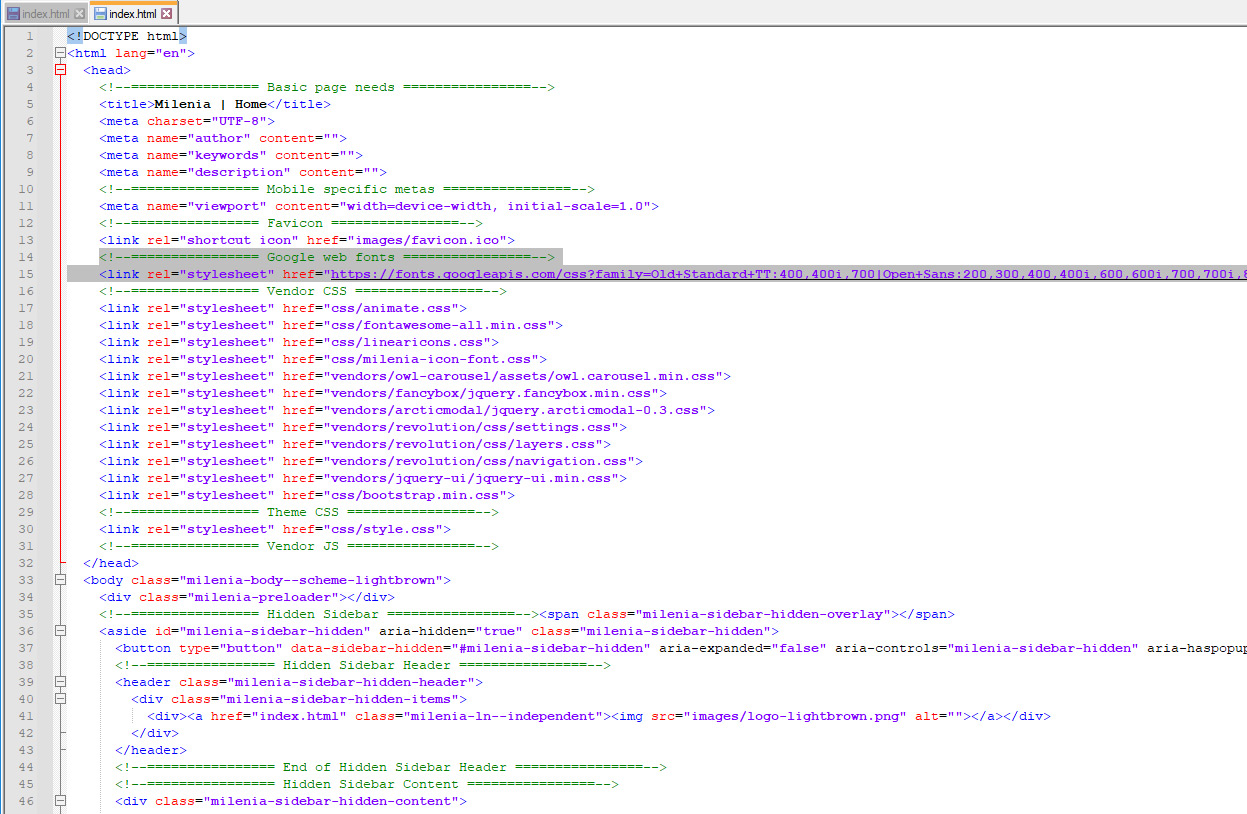Close the inactive first index.html tab
This screenshot has width=1247, height=814.
[x=79, y=14]
